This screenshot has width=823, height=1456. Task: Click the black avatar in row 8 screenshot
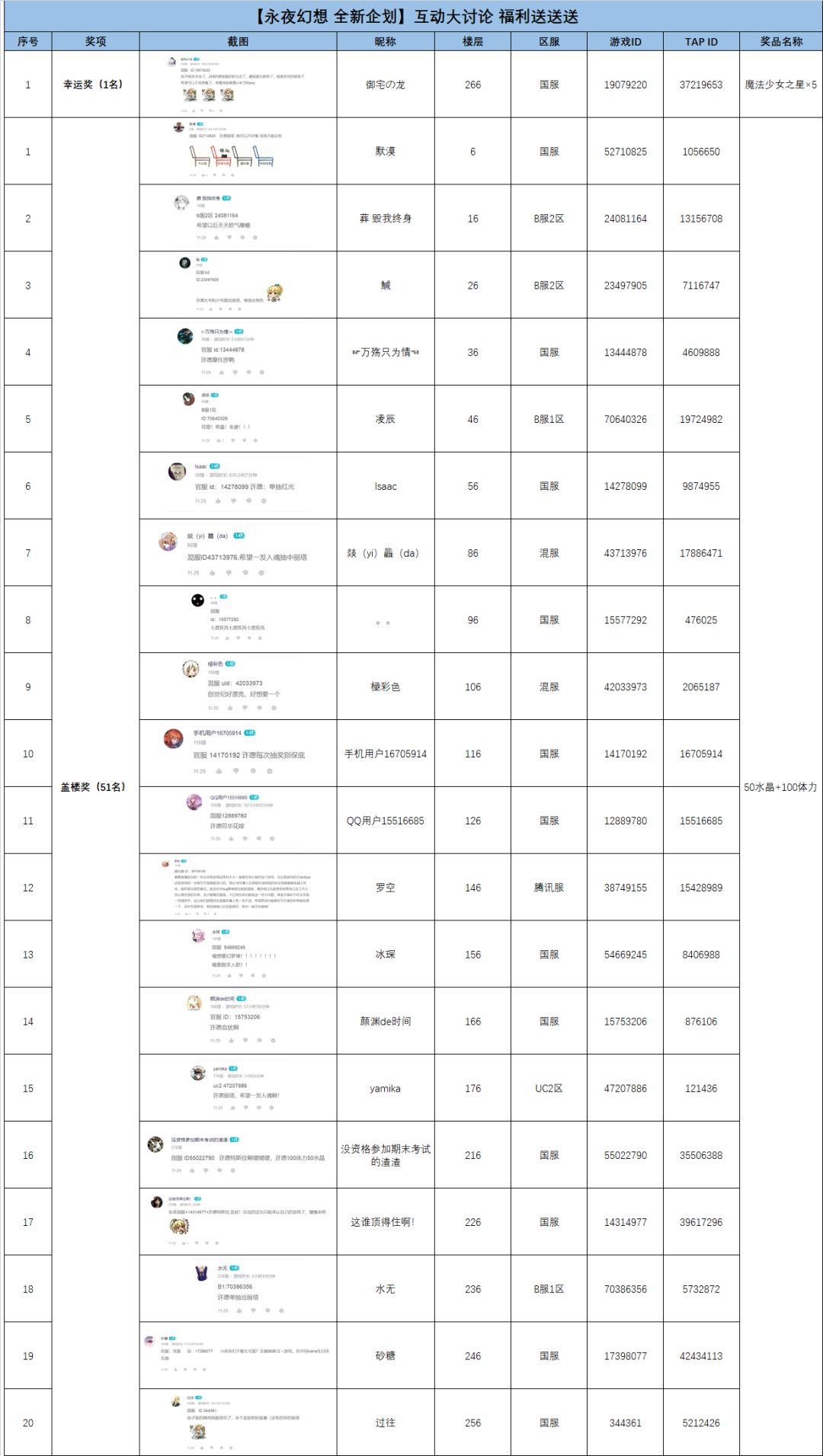(x=198, y=600)
